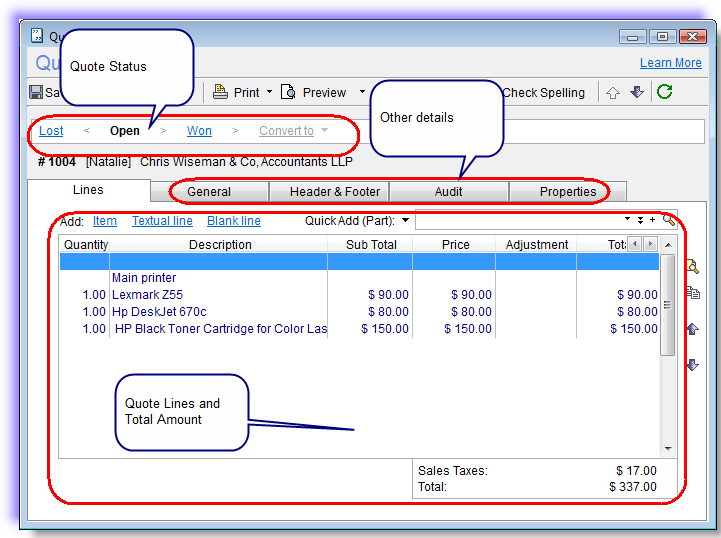
Task: Click the toolbar up arrow for previous quote
Action: [x=614, y=93]
